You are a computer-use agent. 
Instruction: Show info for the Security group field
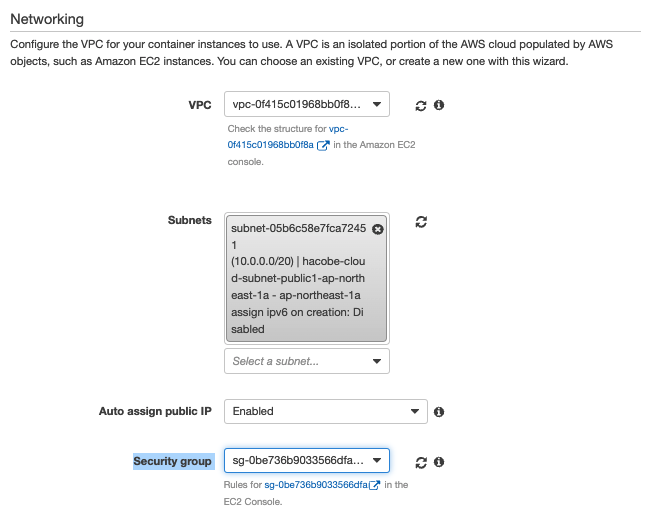439,462
